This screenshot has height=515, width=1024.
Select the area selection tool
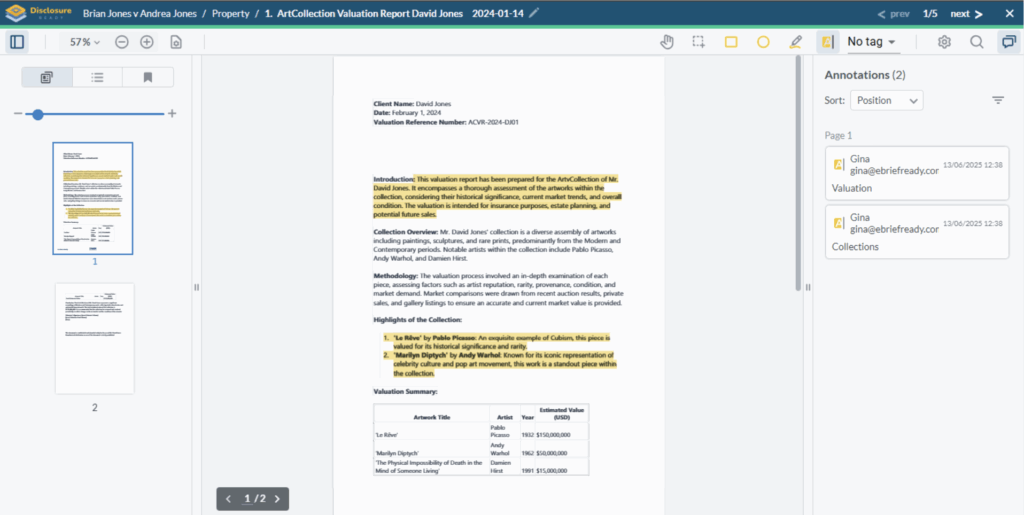point(699,42)
